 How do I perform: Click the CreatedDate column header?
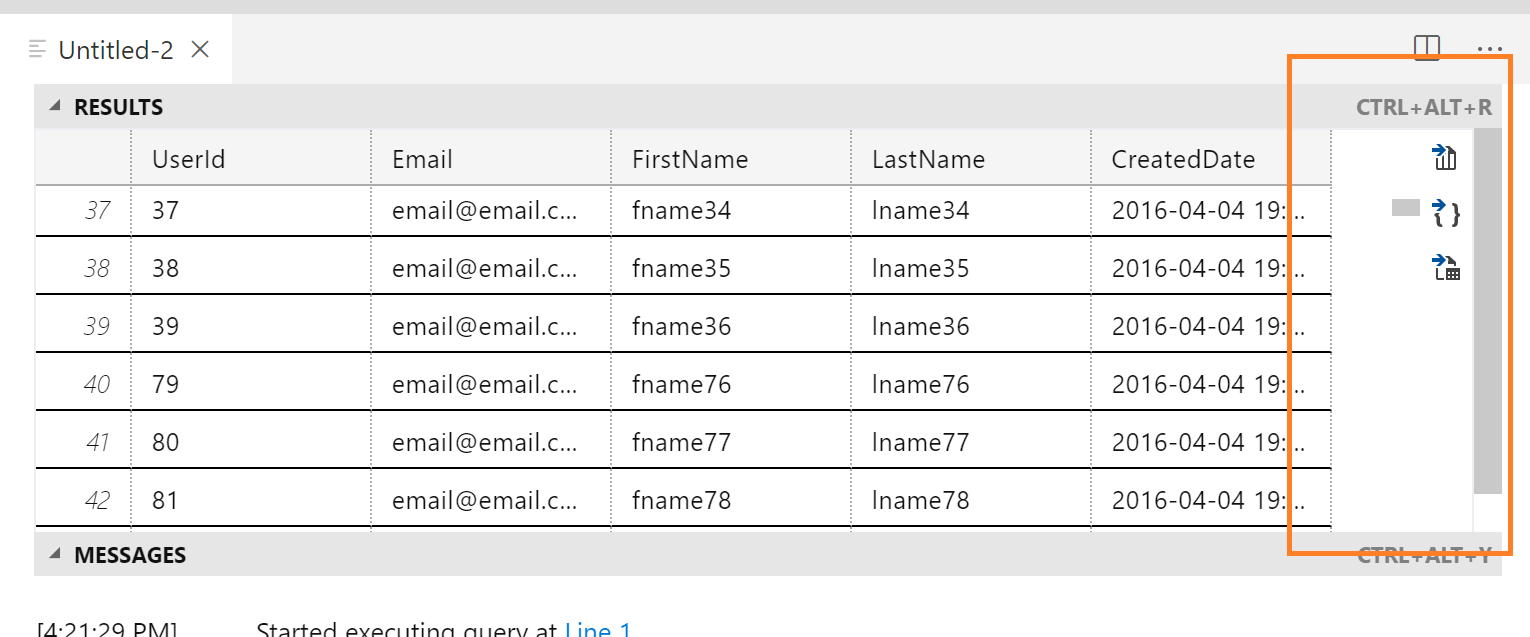point(1184,158)
